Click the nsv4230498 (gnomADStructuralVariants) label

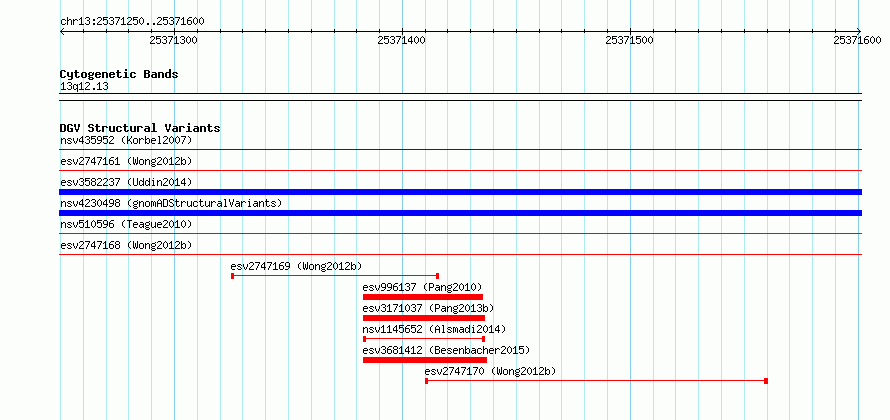tap(171, 203)
